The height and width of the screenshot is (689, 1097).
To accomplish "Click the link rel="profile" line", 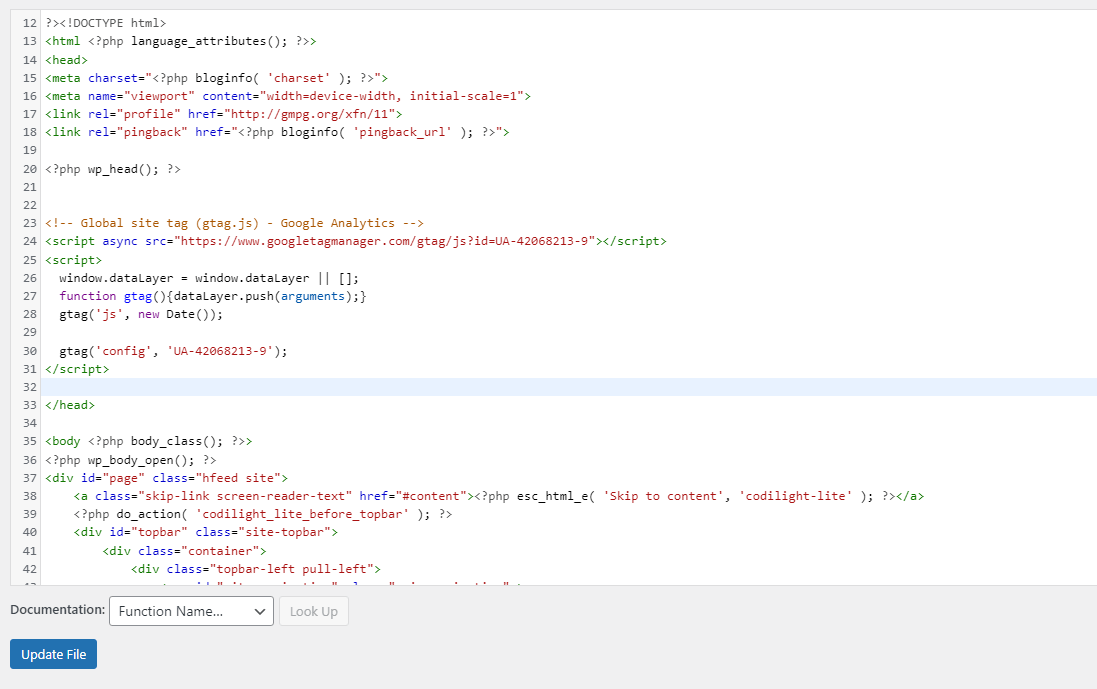I will [224, 114].
